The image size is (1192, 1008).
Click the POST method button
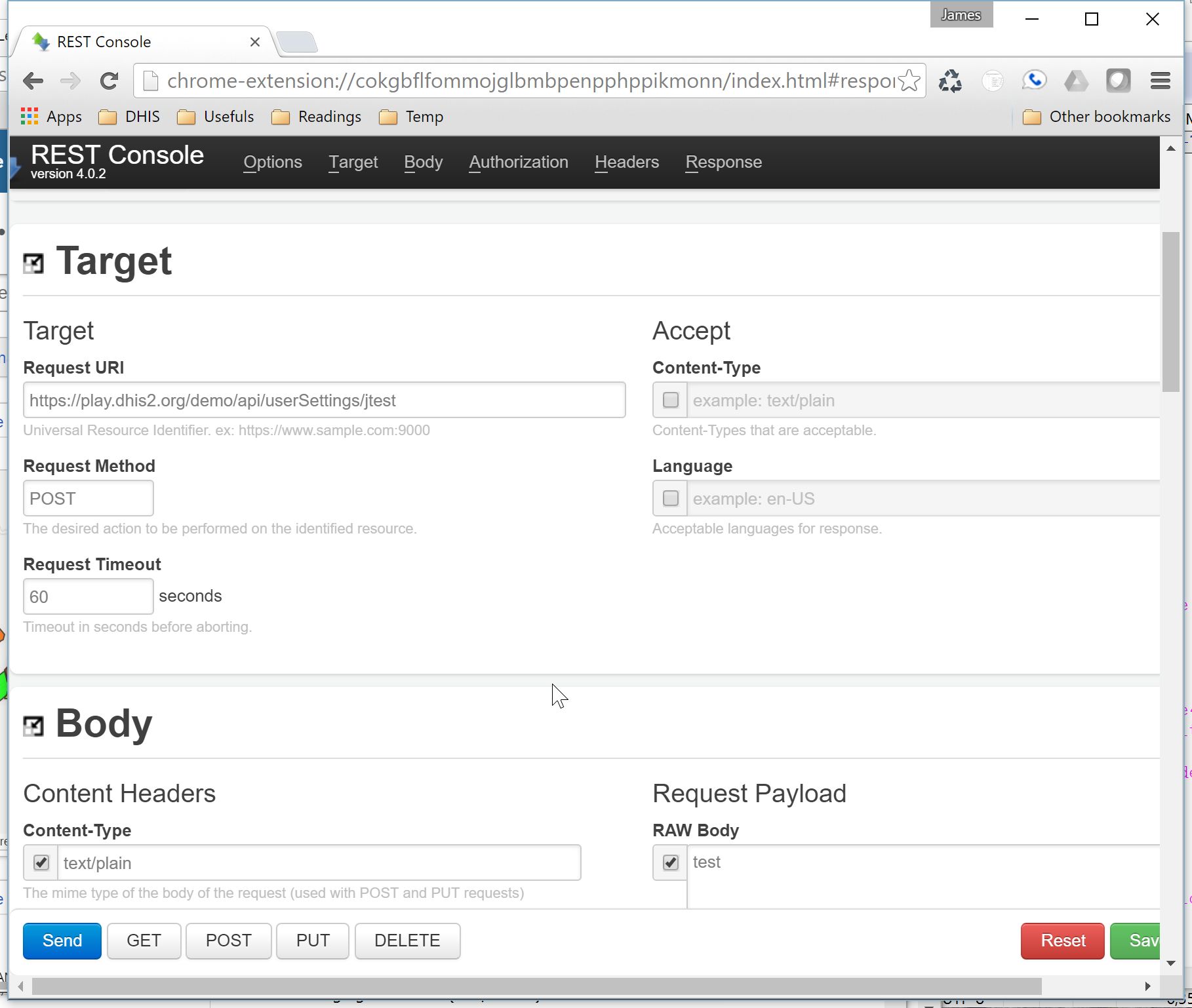point(229,940)
